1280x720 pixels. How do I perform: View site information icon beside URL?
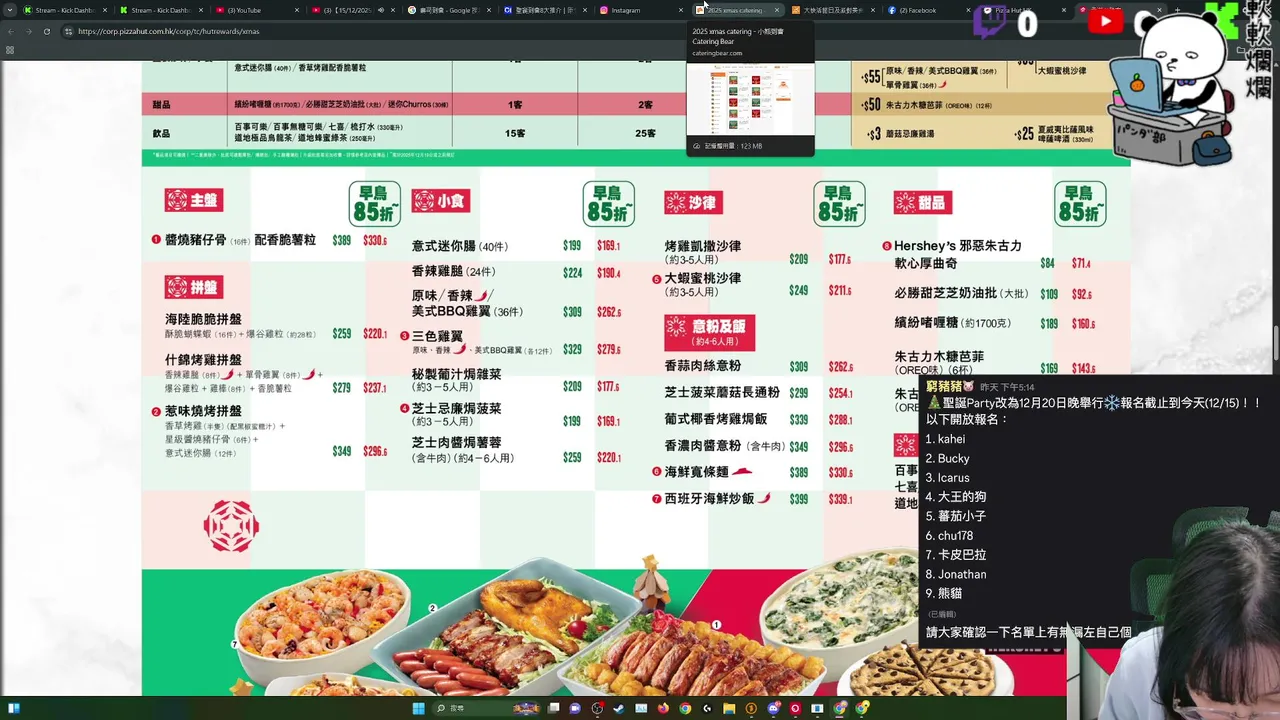pyautogui.click(x=68, y=31)
